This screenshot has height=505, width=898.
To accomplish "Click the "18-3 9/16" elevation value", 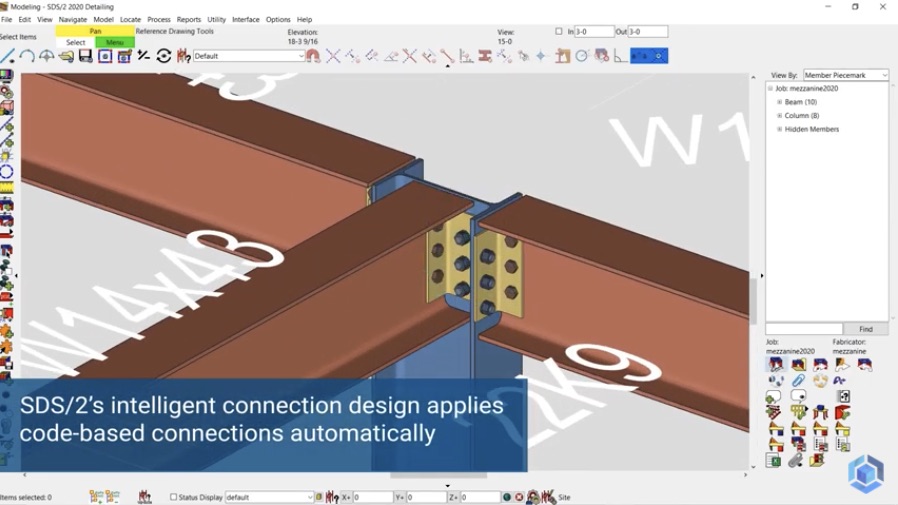I will click(x=303, y=41).
